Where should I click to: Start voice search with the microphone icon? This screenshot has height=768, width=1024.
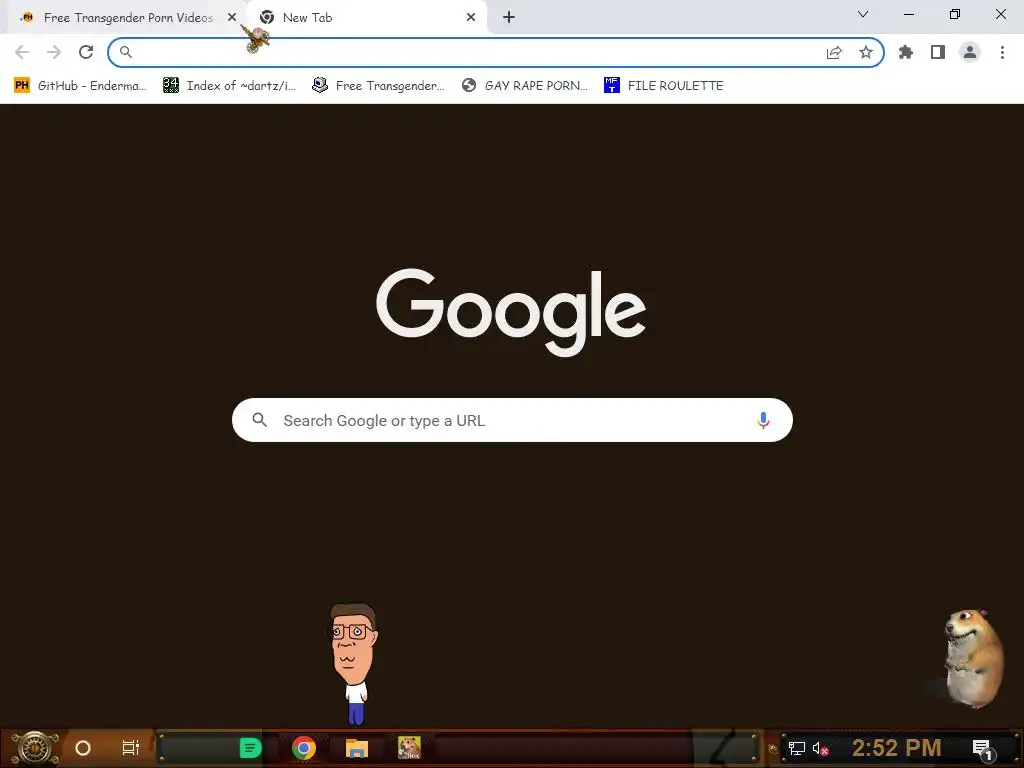pyautogui.click(x=763, y=420)
